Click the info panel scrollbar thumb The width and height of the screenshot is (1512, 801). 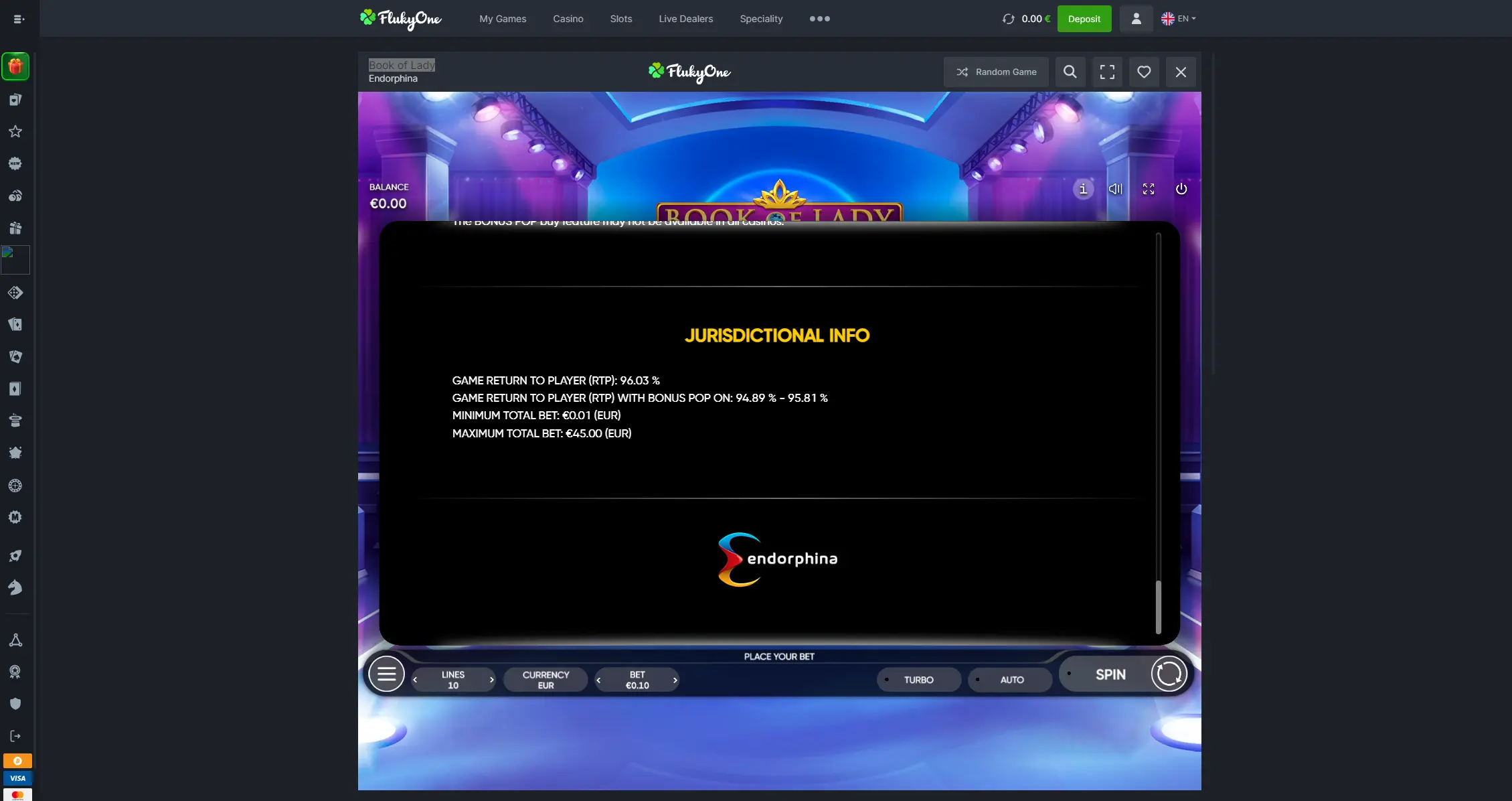1158,607
